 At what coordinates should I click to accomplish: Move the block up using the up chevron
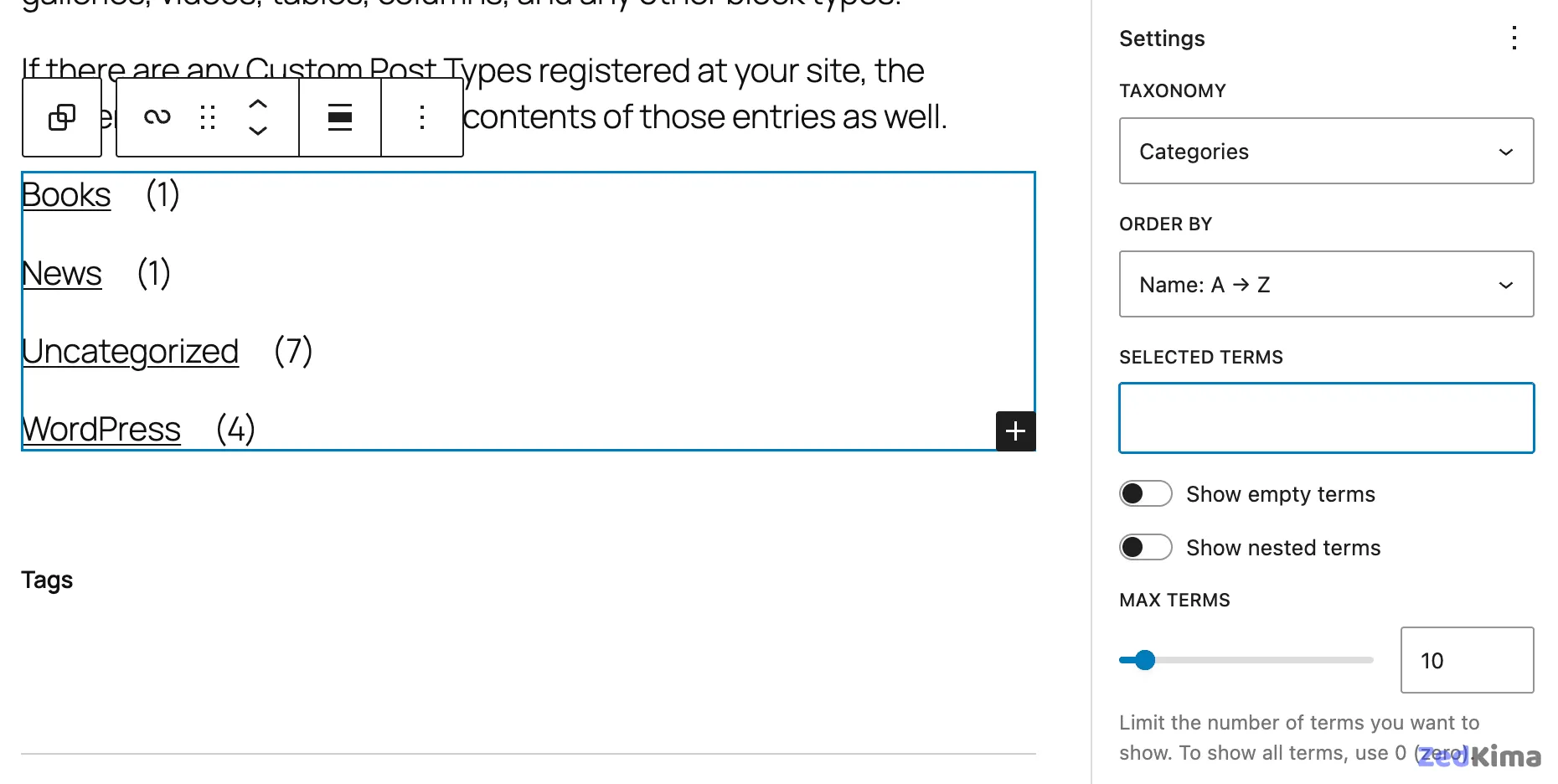click(x=259, y=102)
